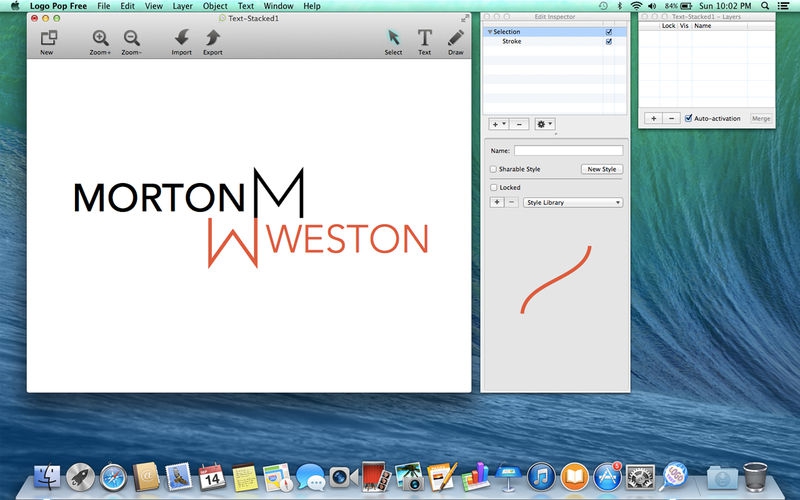Add a layer with Layers plus button
The height and width of the screenshot is (500, 800).
(x=654, y=118)
